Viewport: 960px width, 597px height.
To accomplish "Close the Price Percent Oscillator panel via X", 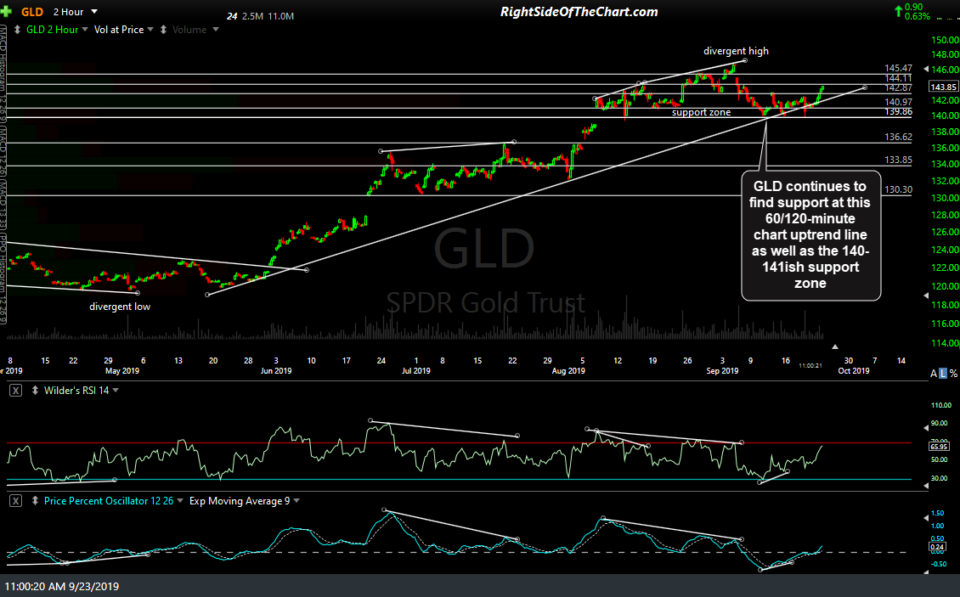I will (14, 501).
